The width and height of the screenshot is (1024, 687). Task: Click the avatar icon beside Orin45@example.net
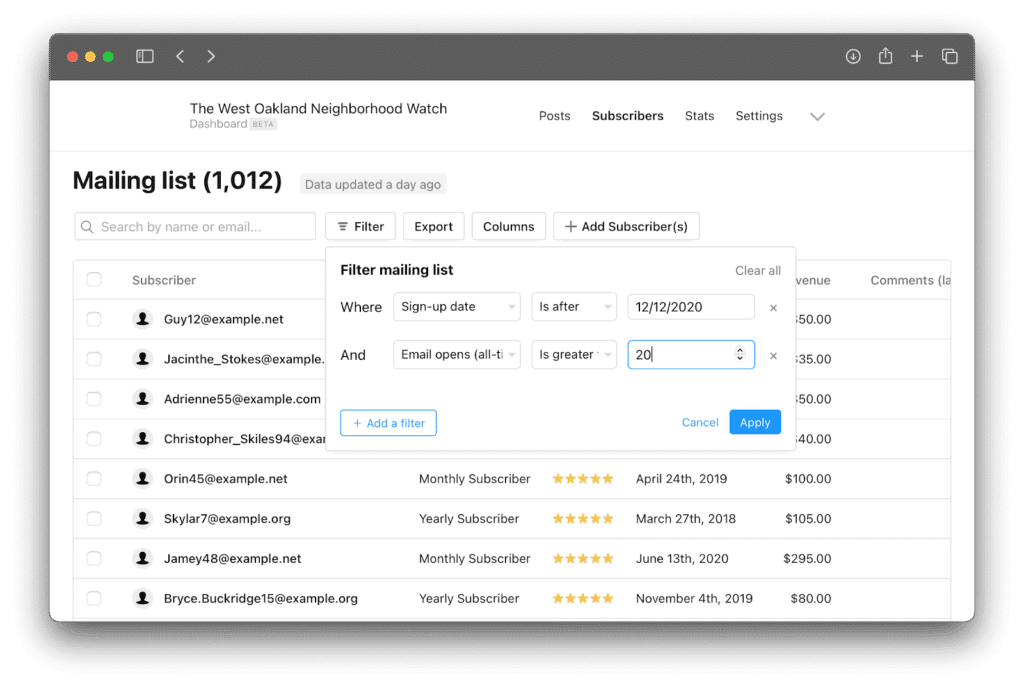(x=142, y=479)
